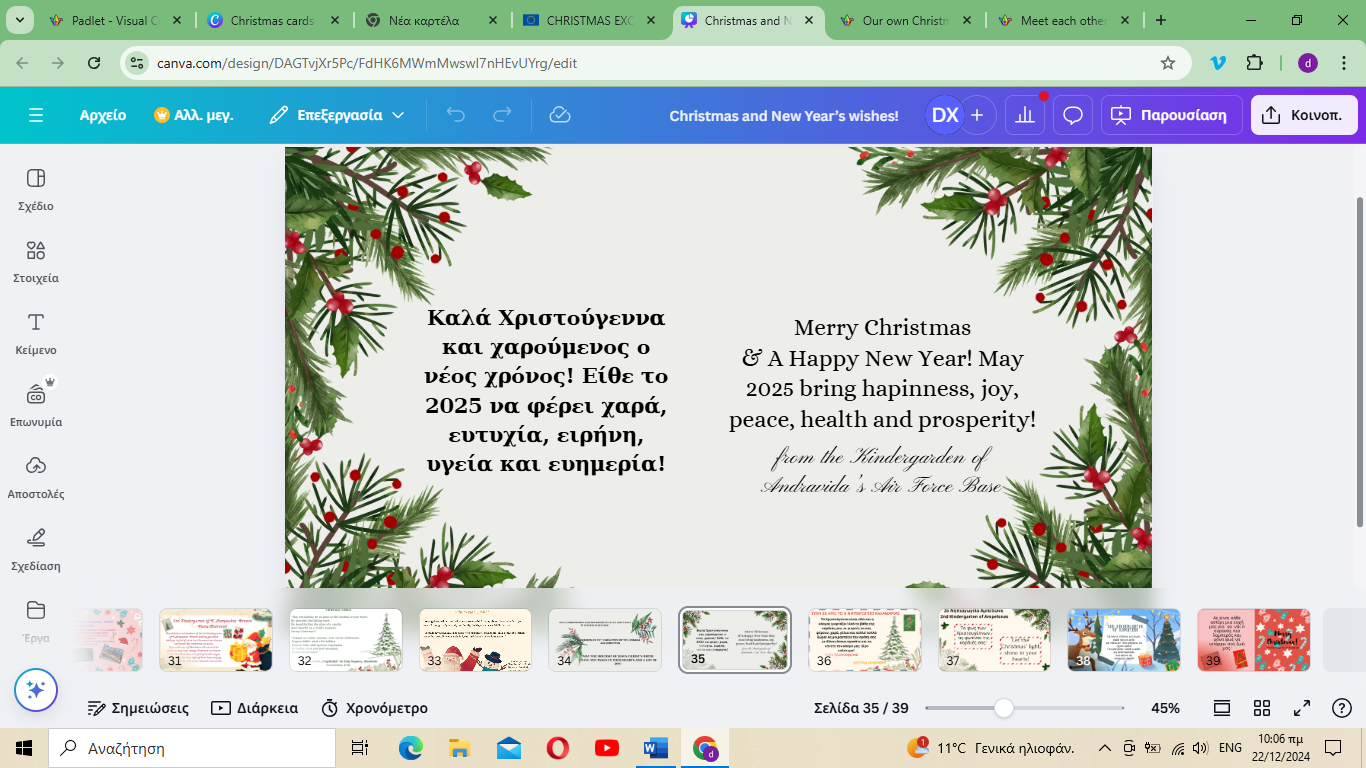Open the Σχέδιο design panel
Screen dimensions: 1366x768
tap(36, 188)
